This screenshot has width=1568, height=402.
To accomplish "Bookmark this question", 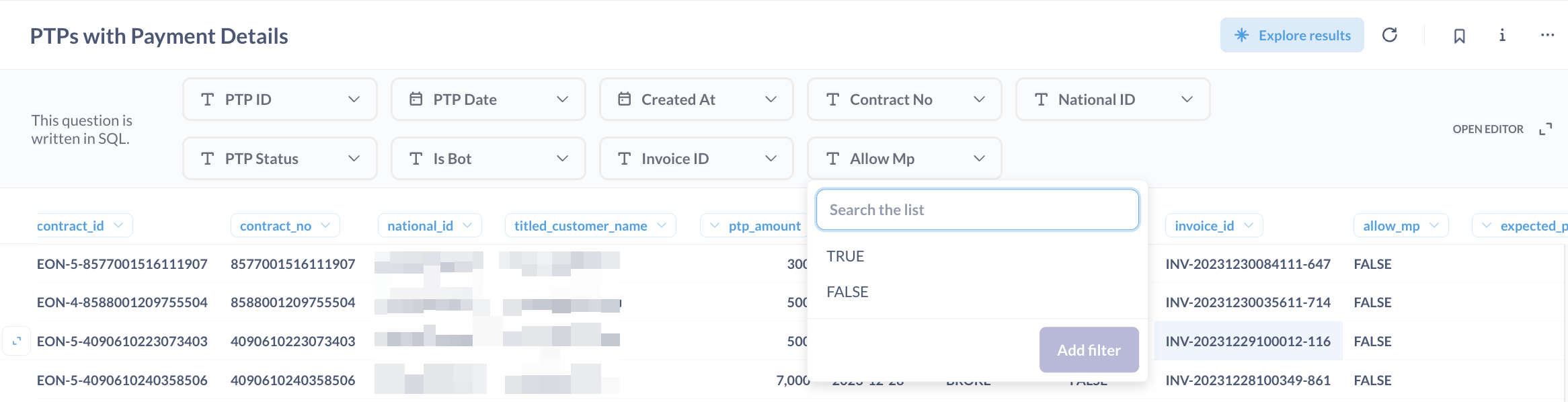I will [1459, 36].
